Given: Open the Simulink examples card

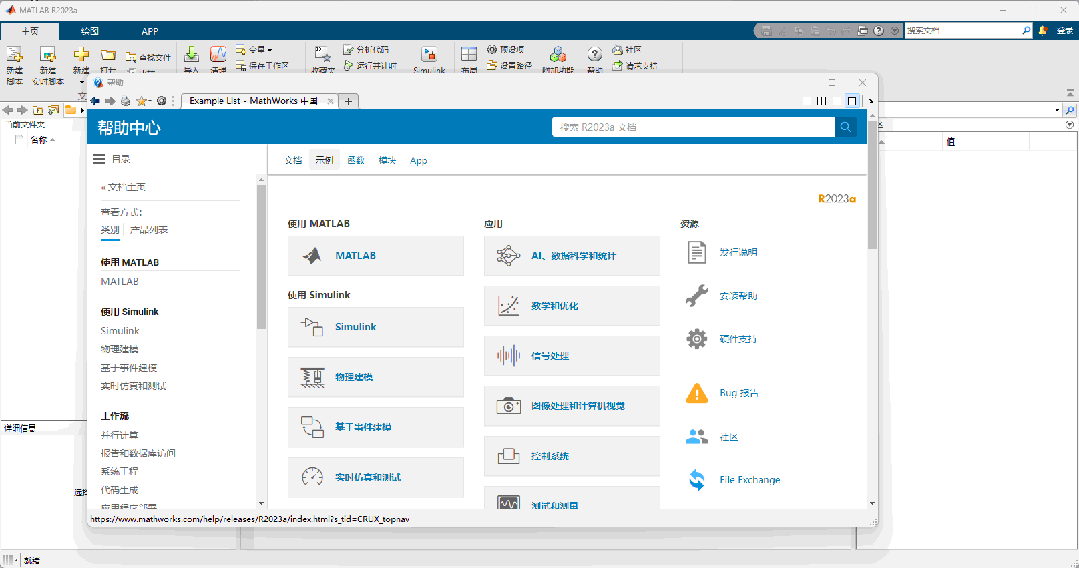Looking at the screenshot, I should [376, 327].
